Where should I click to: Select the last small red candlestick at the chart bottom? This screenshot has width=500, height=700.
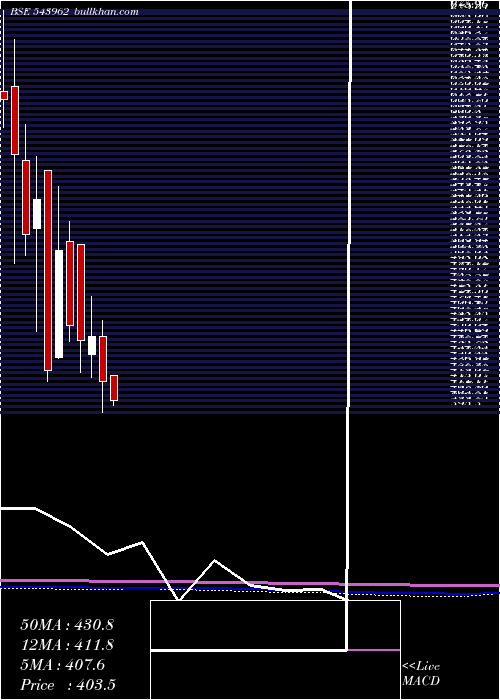(x=114, y=388)
